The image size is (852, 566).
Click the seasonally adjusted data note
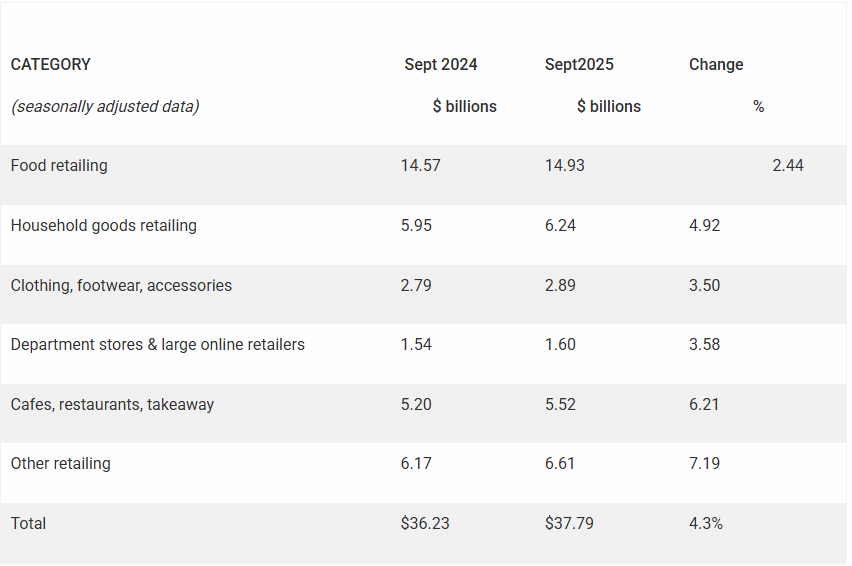point(105,107)
